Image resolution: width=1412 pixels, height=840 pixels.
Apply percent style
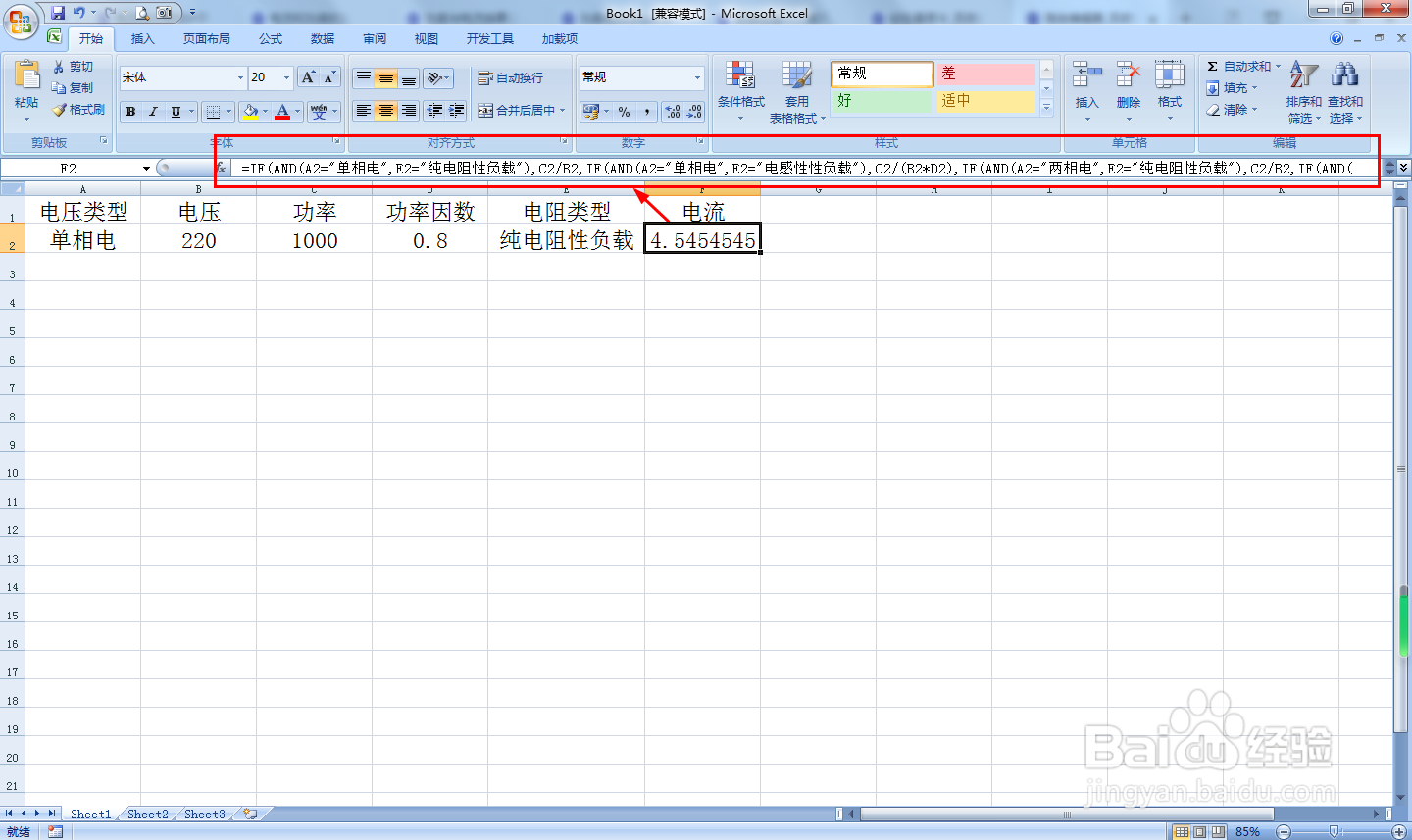[625, 112]
